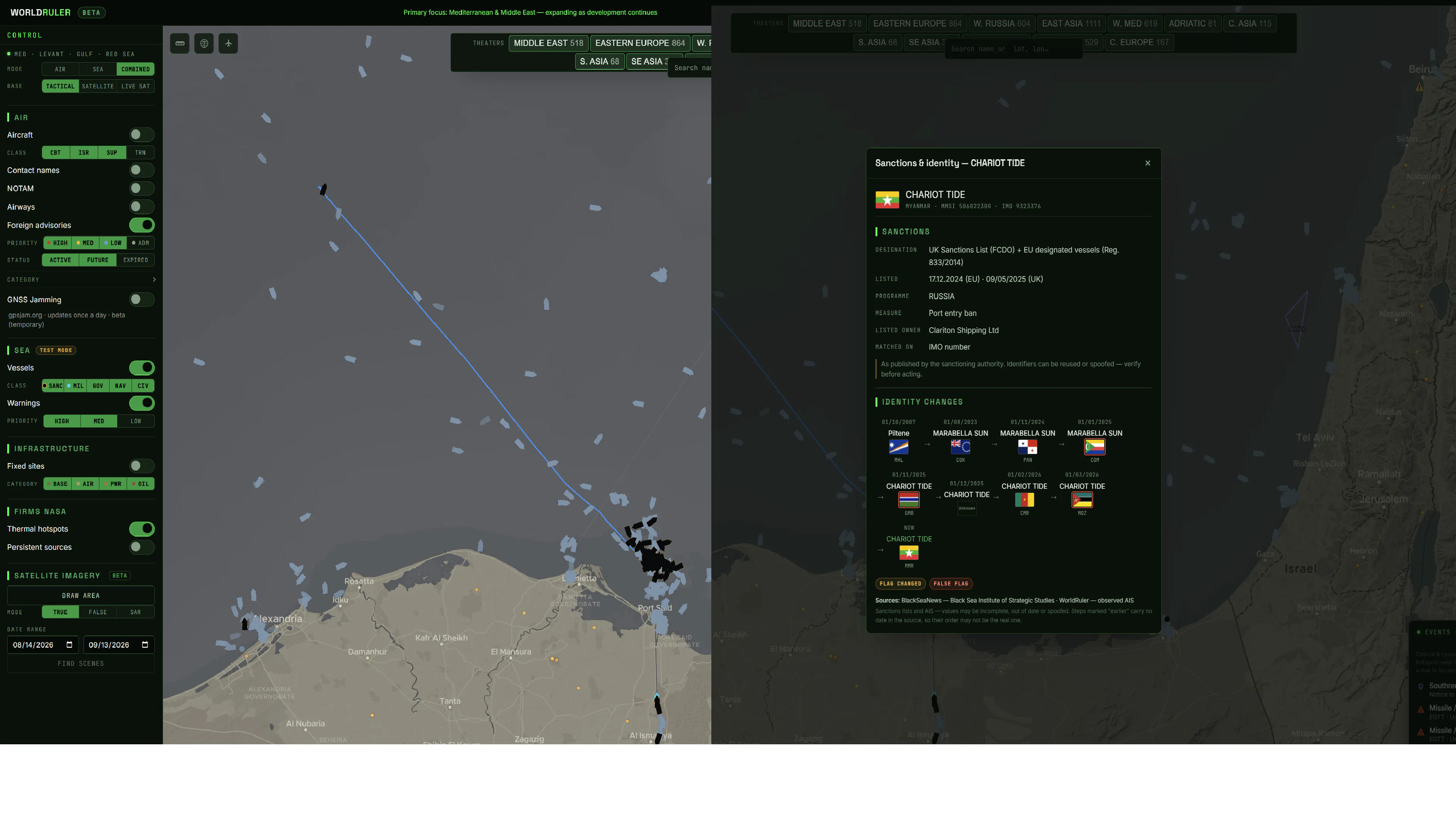Open the globe projection tool
The width and height of the screenshot is (1456, 819).
pos(204,44)
